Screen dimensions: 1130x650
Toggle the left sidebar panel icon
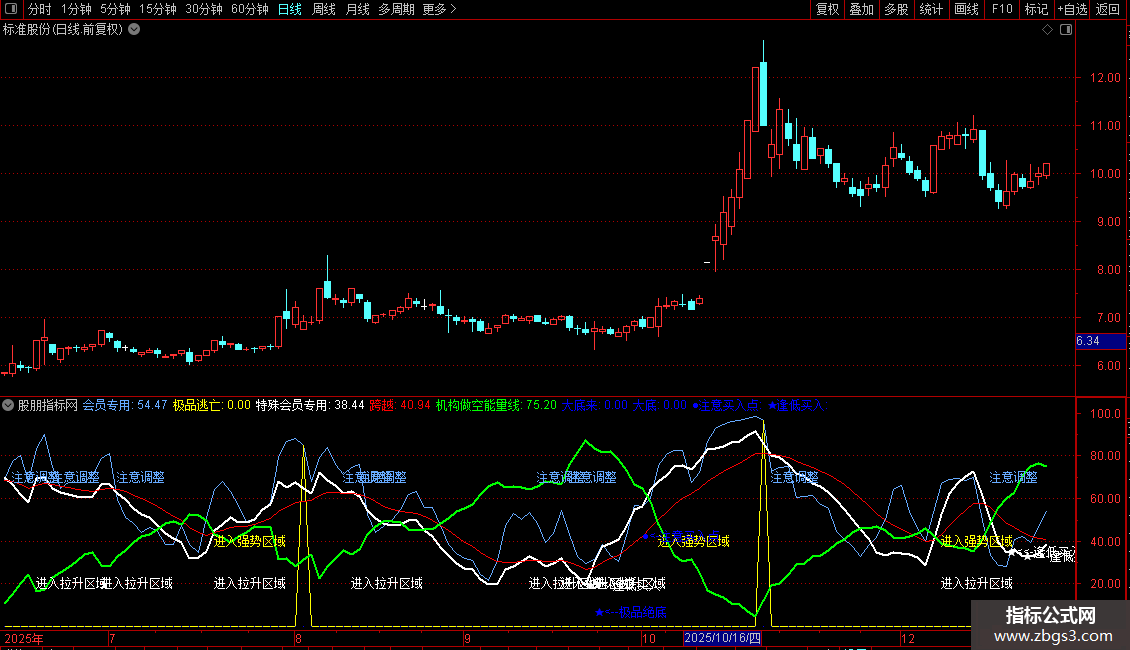(x=11, y=9)
